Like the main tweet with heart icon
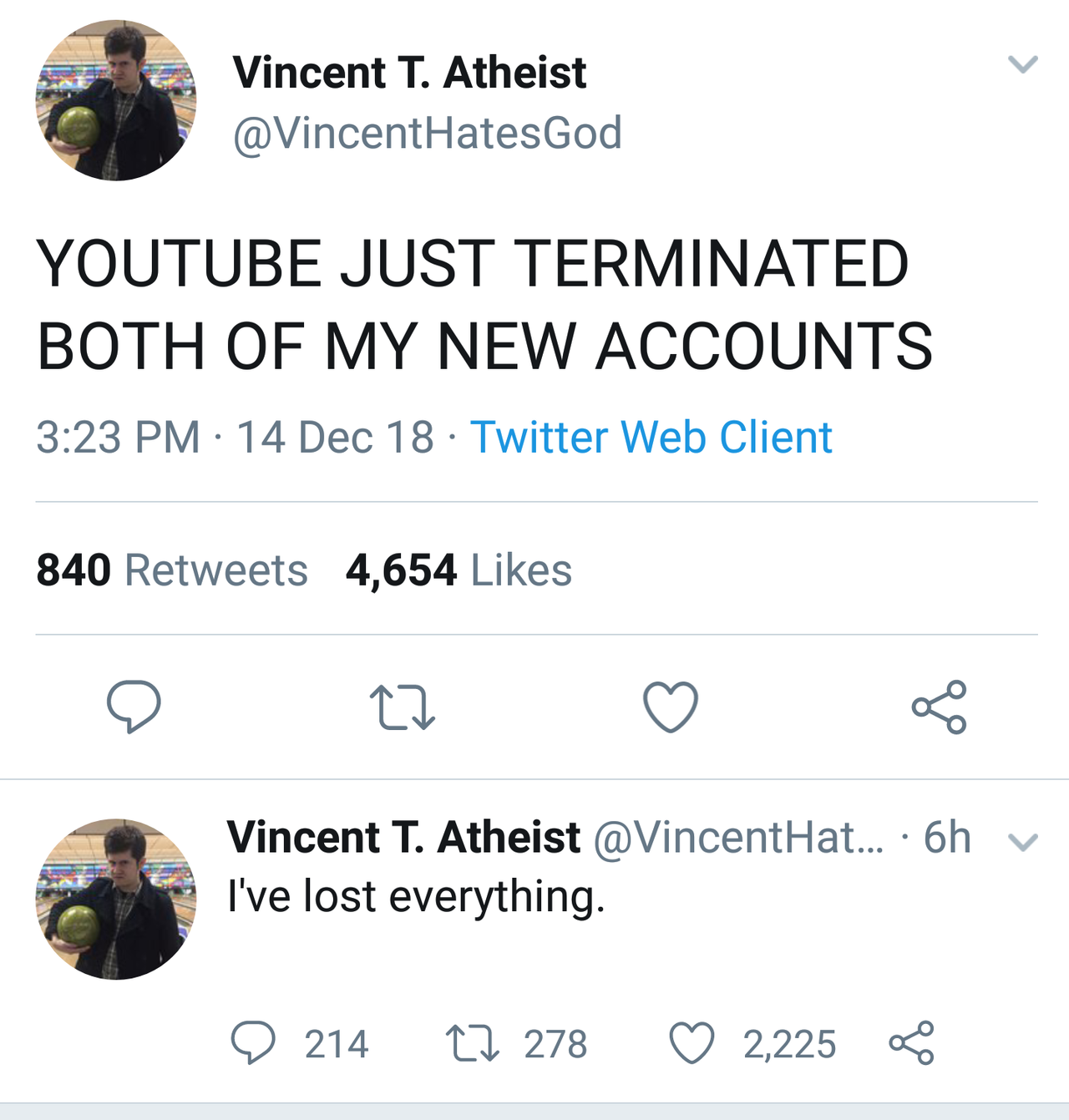 click(x=671, y=707)
